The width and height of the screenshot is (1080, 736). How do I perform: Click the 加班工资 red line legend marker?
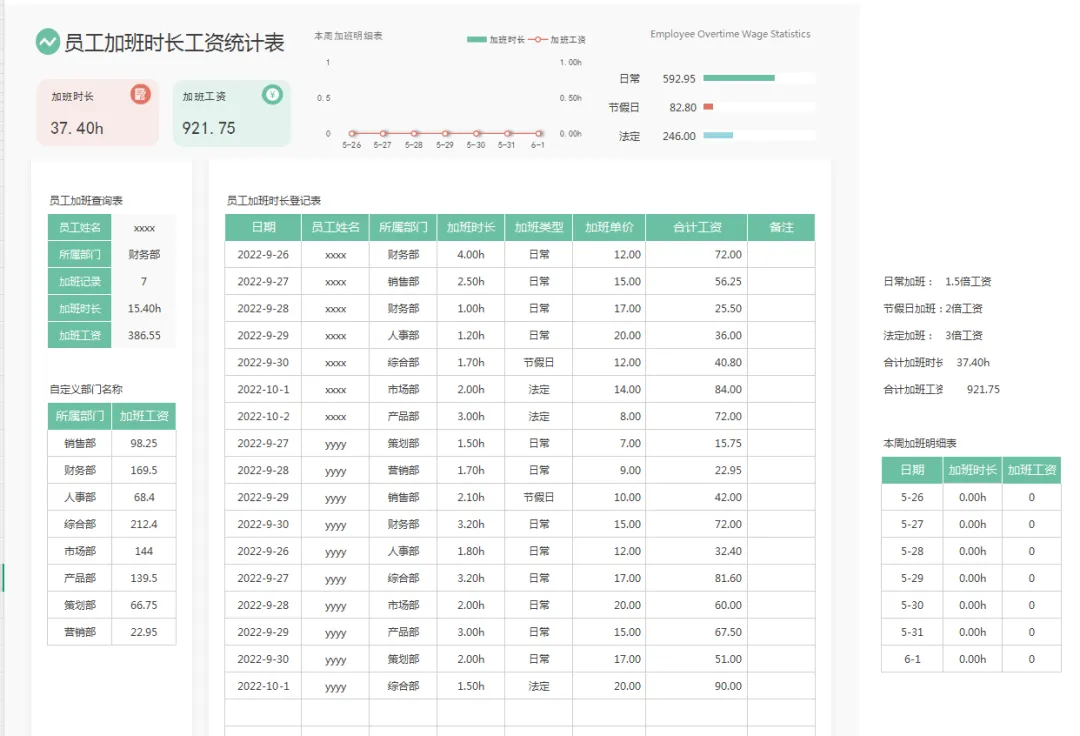538,39
